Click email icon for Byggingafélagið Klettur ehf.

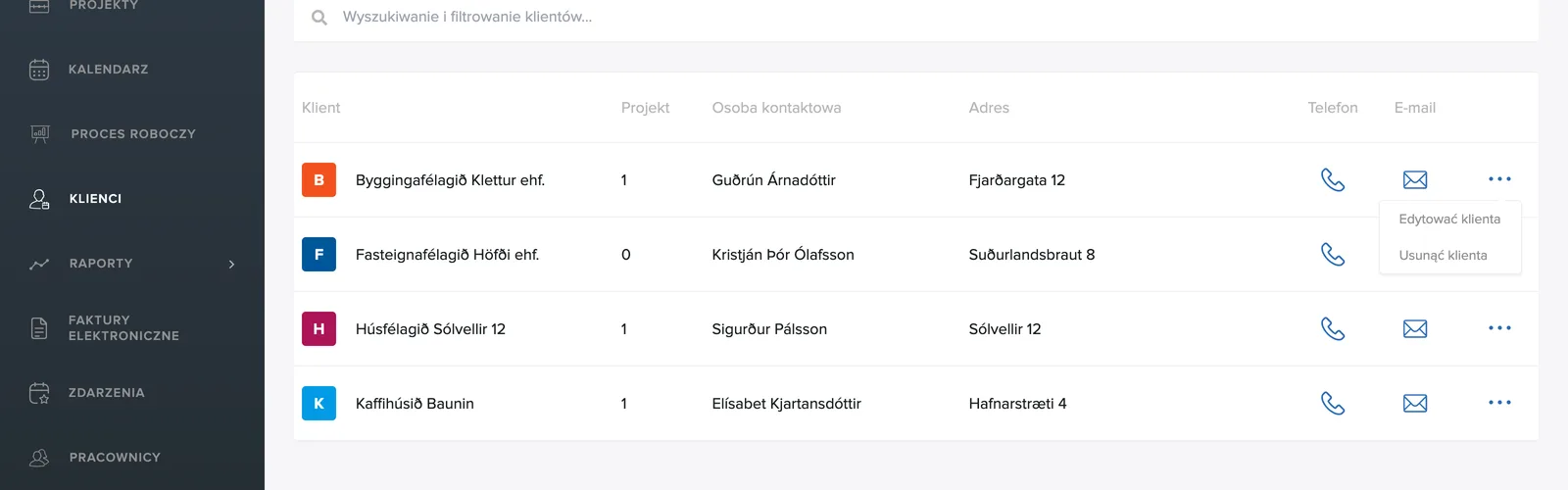pyautogui.click(x=1415, y=179)
